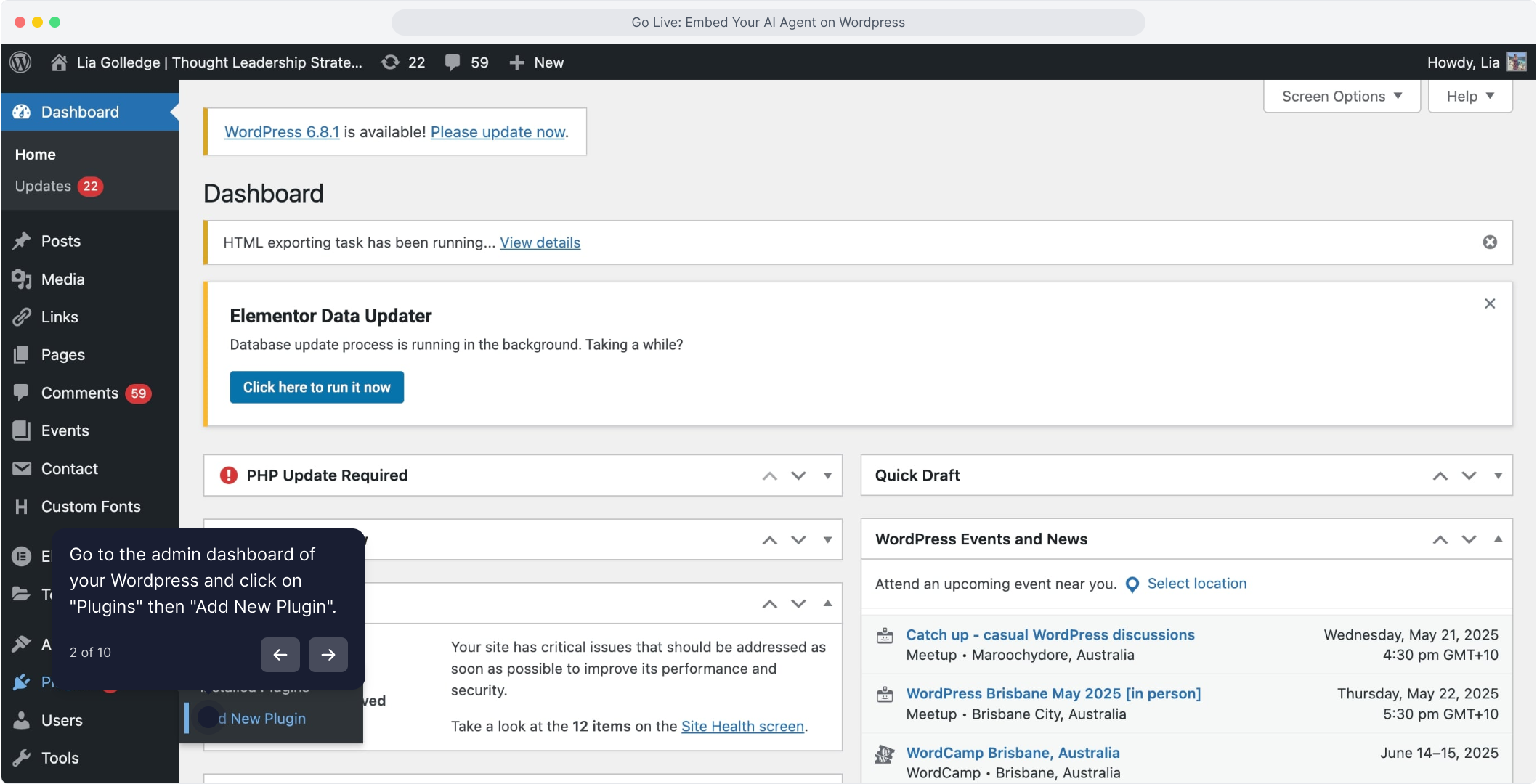Open the Help dropdown tab

tap(1470, 97)
